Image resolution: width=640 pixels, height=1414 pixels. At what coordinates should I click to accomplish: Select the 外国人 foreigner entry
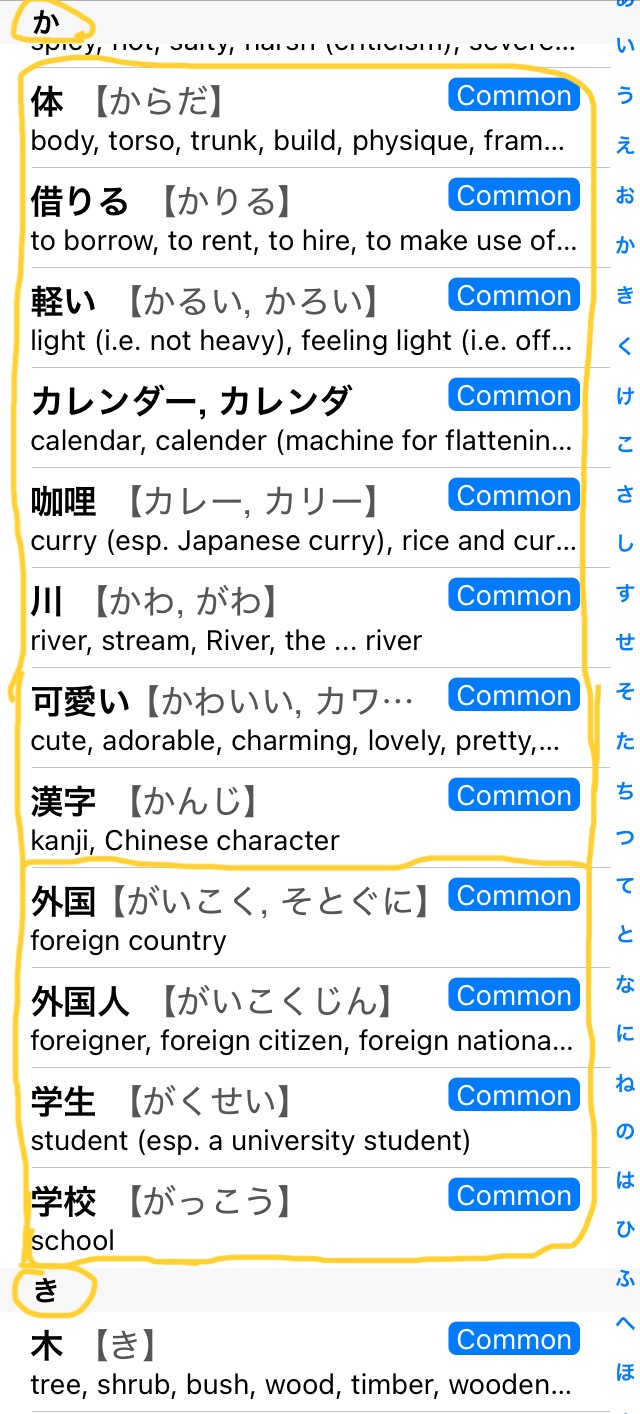coord(300,1019)
